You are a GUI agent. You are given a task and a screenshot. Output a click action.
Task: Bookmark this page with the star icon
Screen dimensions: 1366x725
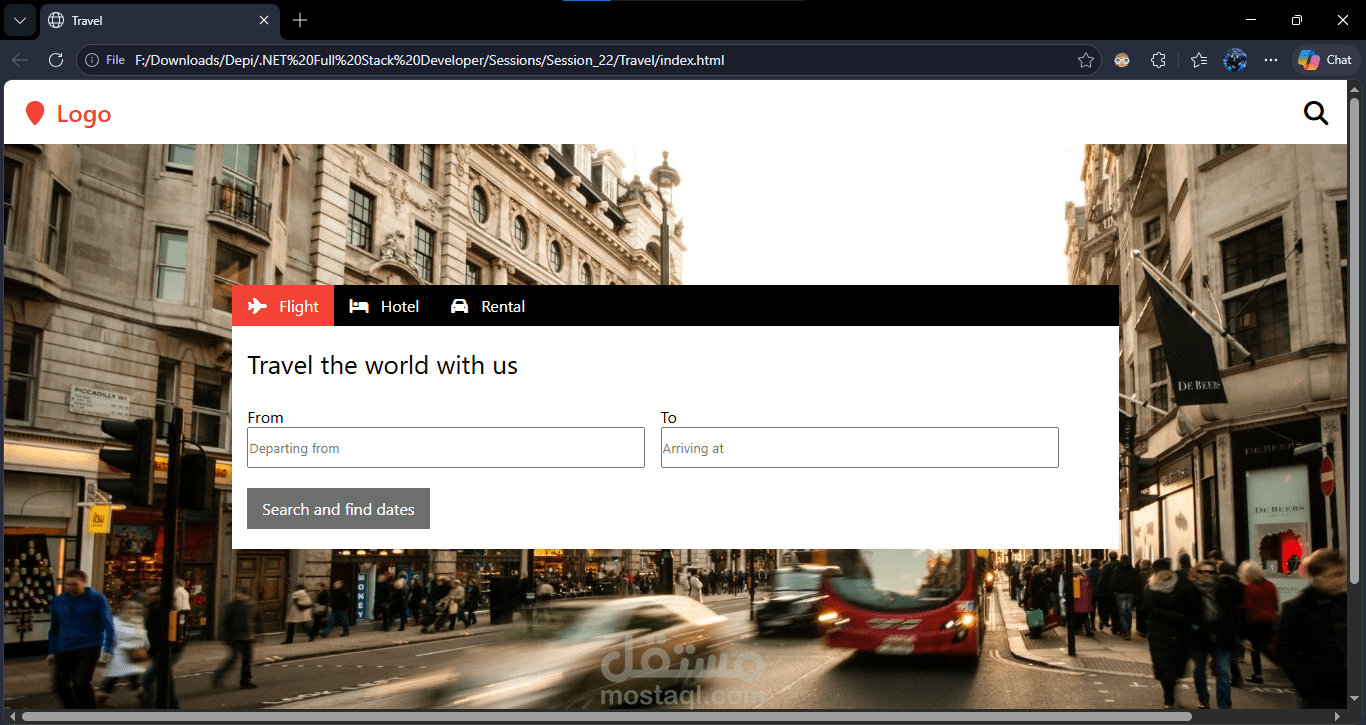pyautogui.click(x=1086, y=60)
